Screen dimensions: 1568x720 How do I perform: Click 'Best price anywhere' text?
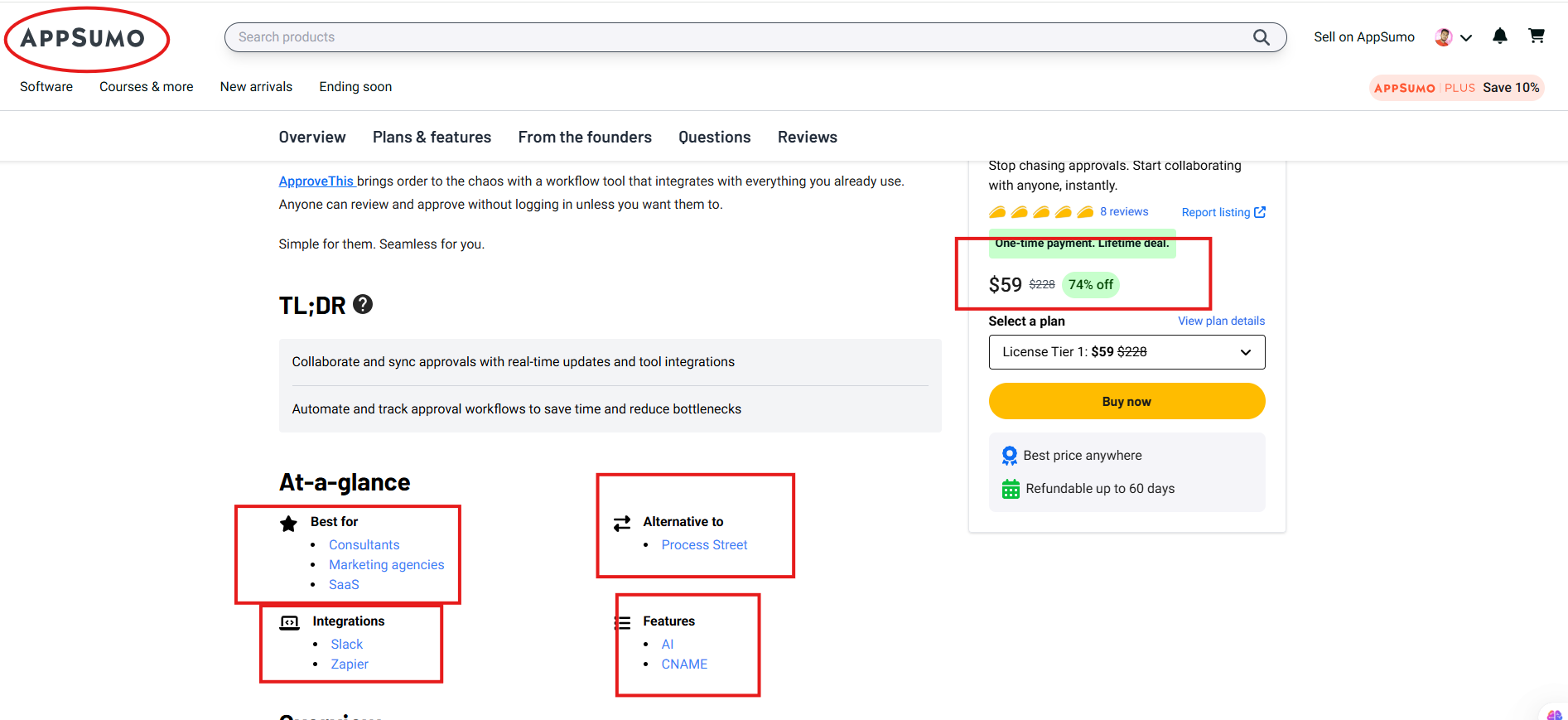1083,456
